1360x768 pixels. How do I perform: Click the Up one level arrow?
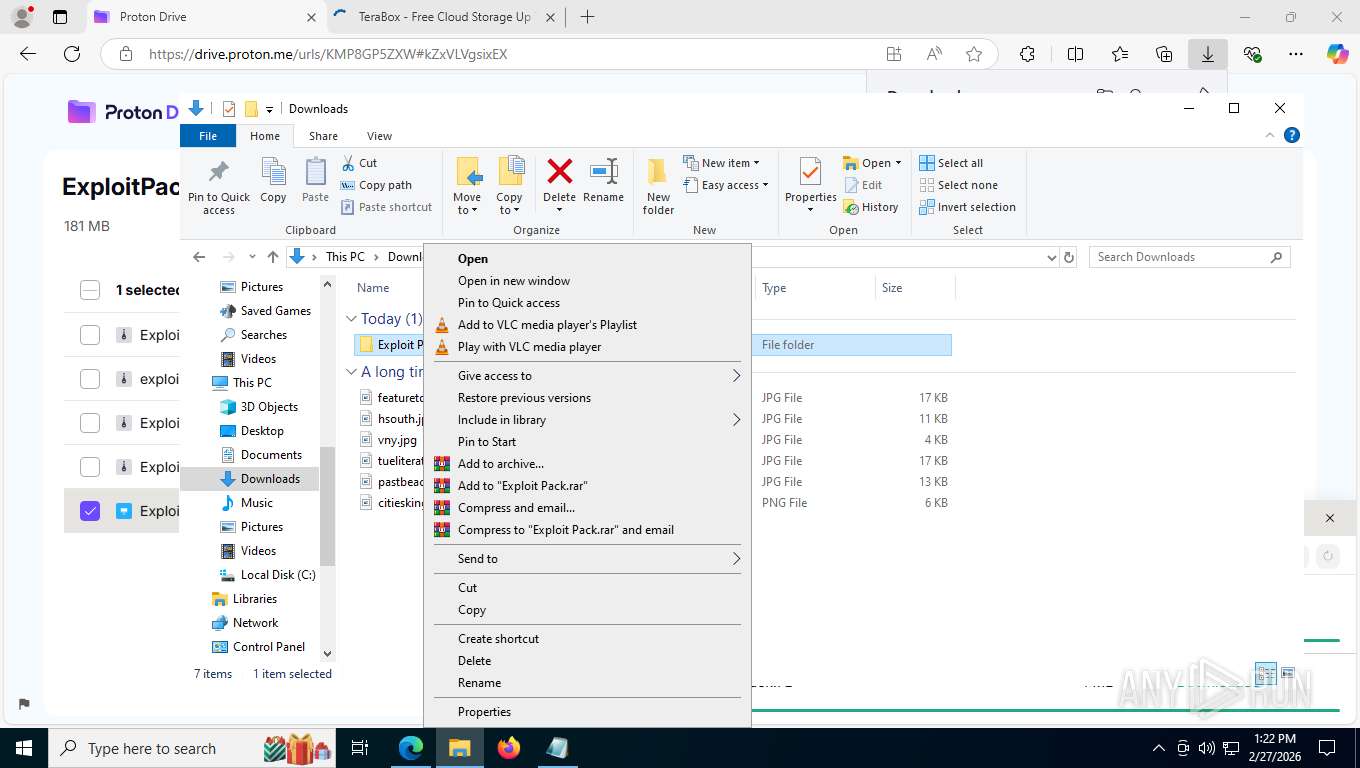[x=273, y=257]
